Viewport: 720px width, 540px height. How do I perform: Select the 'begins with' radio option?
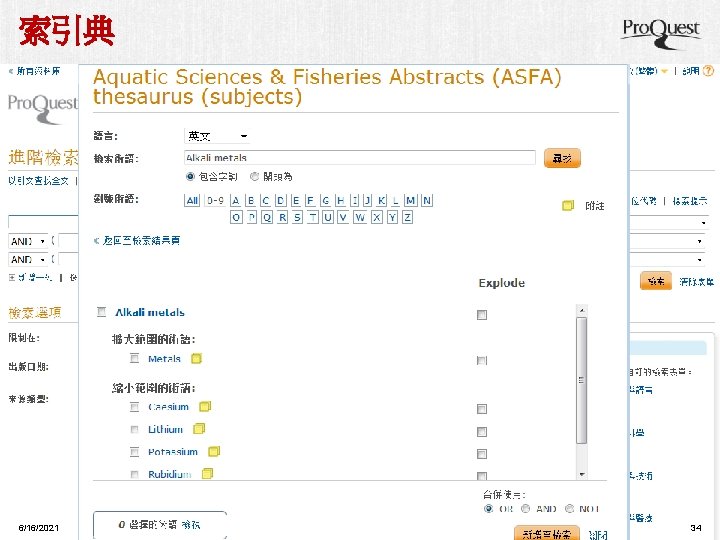(x=254, y=176)
